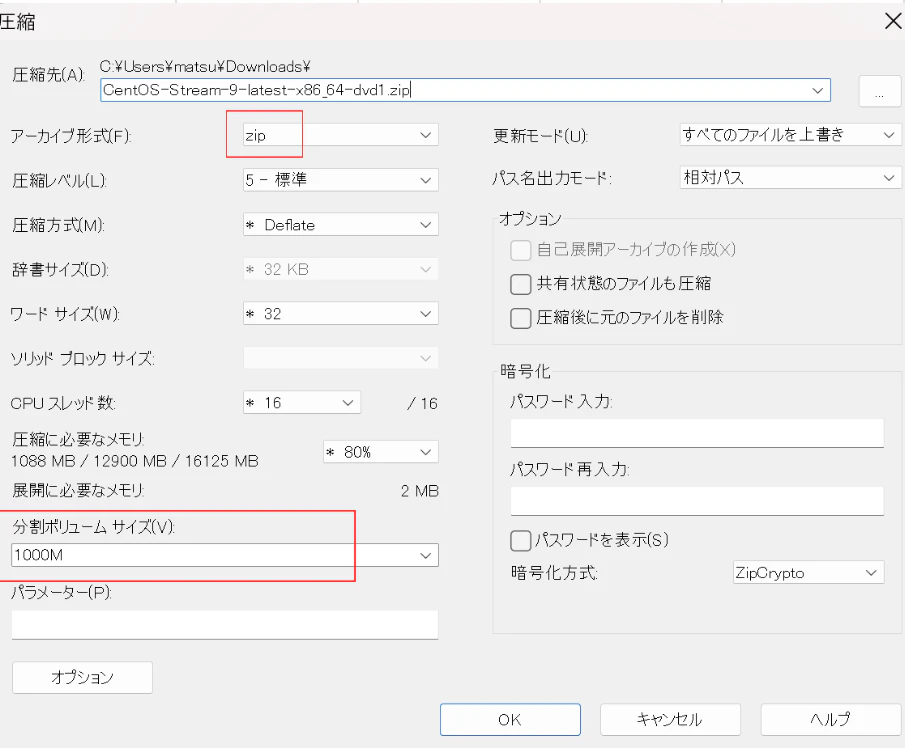Click the キャンセル button
The width and height of the screenshot is (905, 748).
tap(670, 719)
